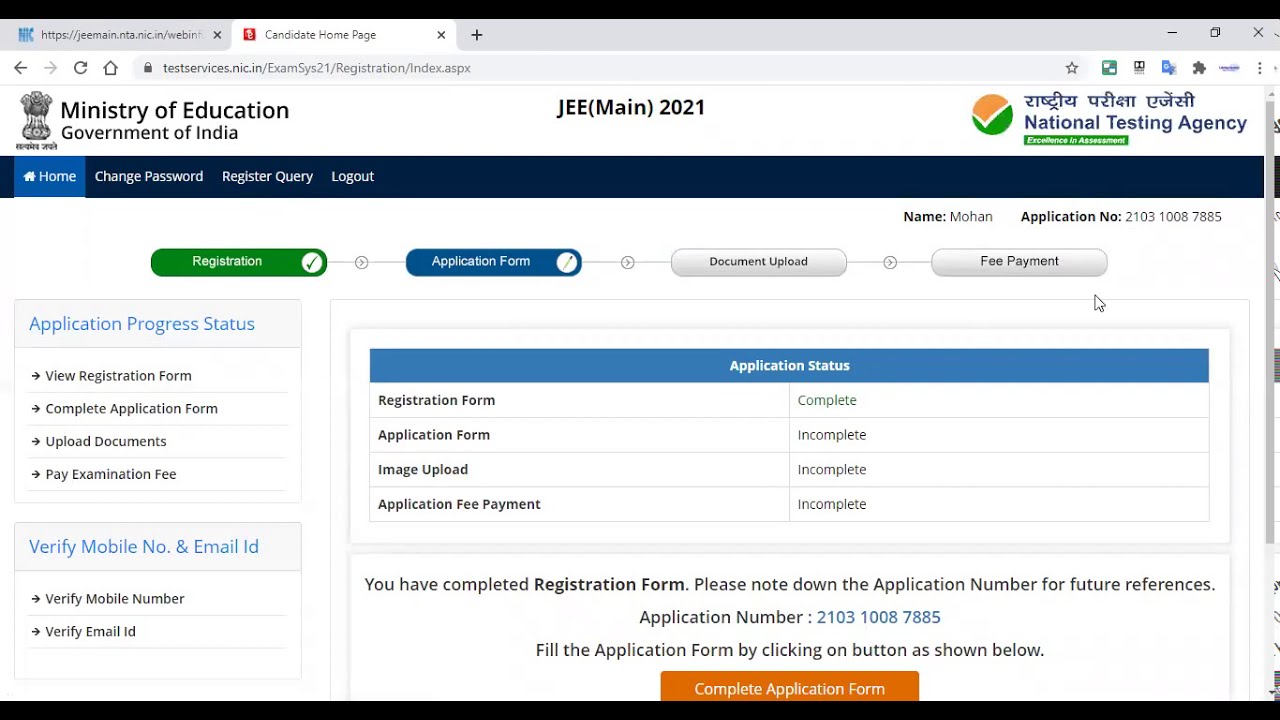The image size is (1280, 720).
Task: Open Pay Examination Fee sidebar link
Action: tap(111, 474)
